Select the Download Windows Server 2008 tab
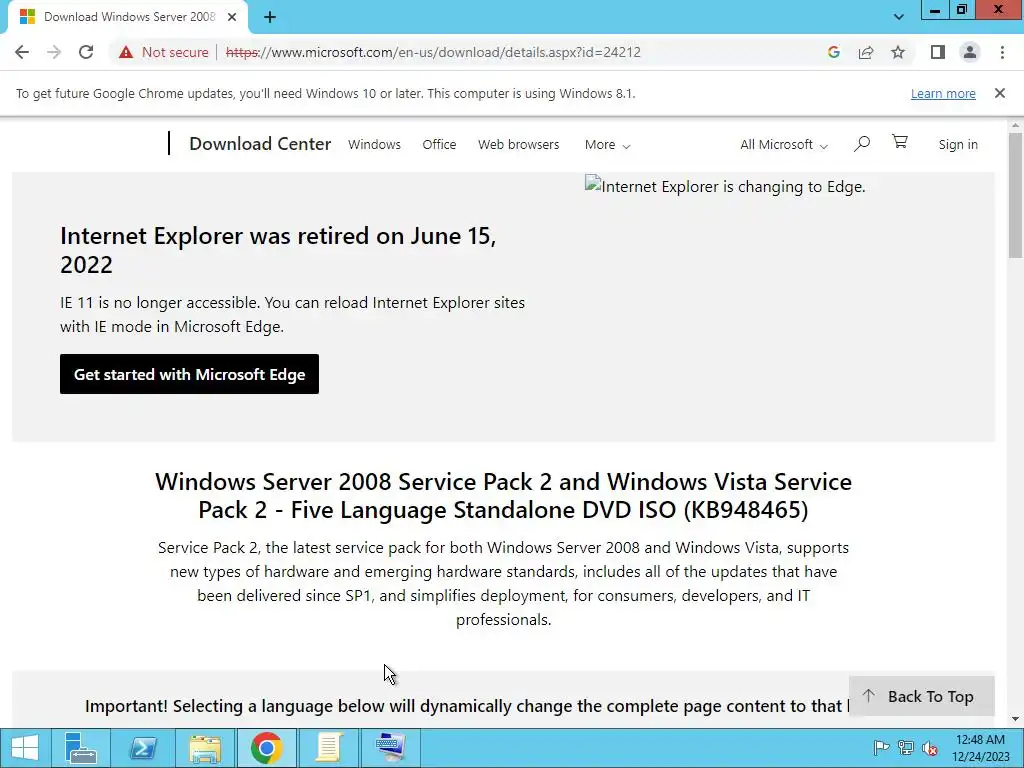The height and width of the screenshot is (768, 1024). click(x=129, y=17)
